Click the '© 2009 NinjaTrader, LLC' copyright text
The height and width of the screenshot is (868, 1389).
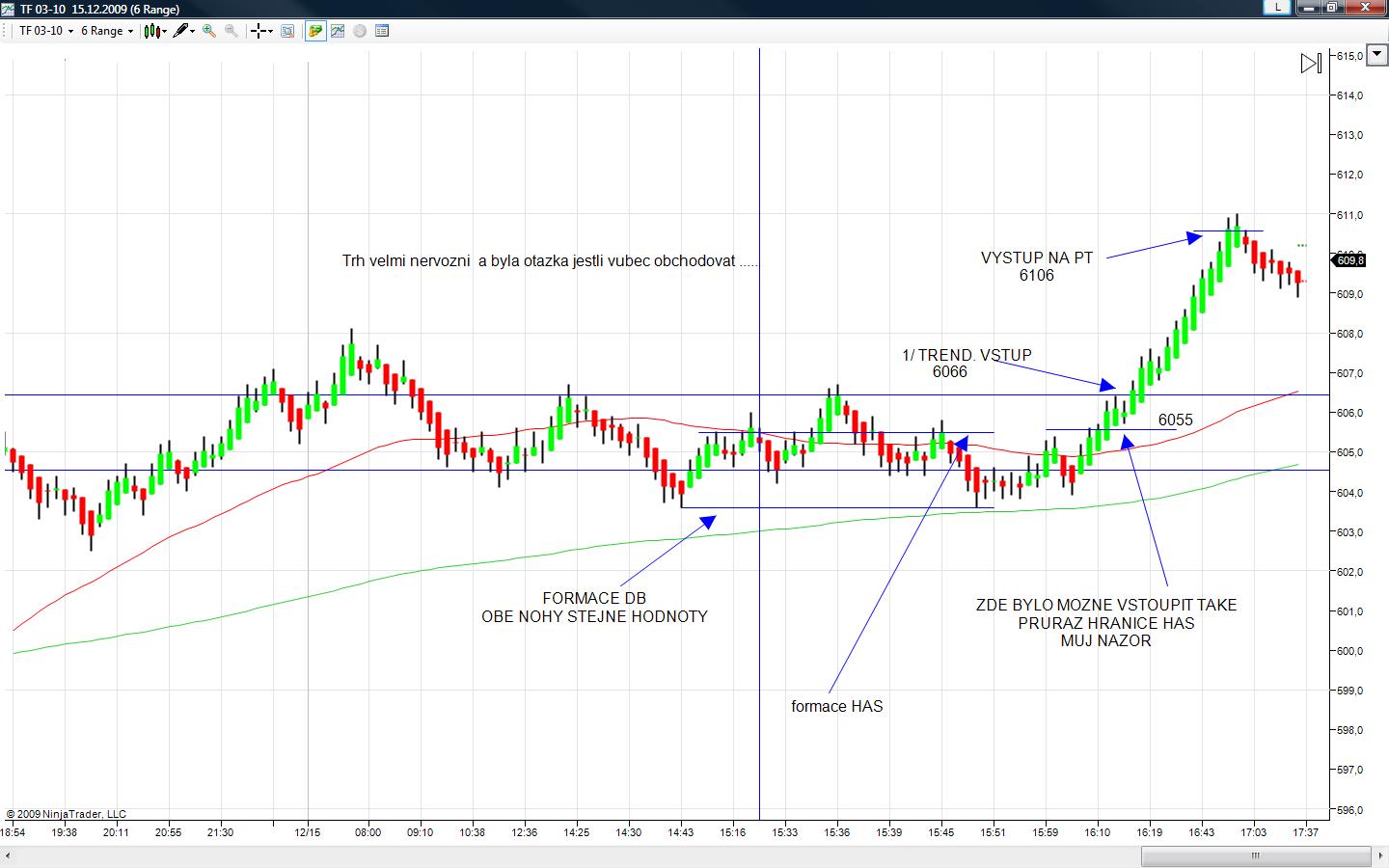coord(66,814)
